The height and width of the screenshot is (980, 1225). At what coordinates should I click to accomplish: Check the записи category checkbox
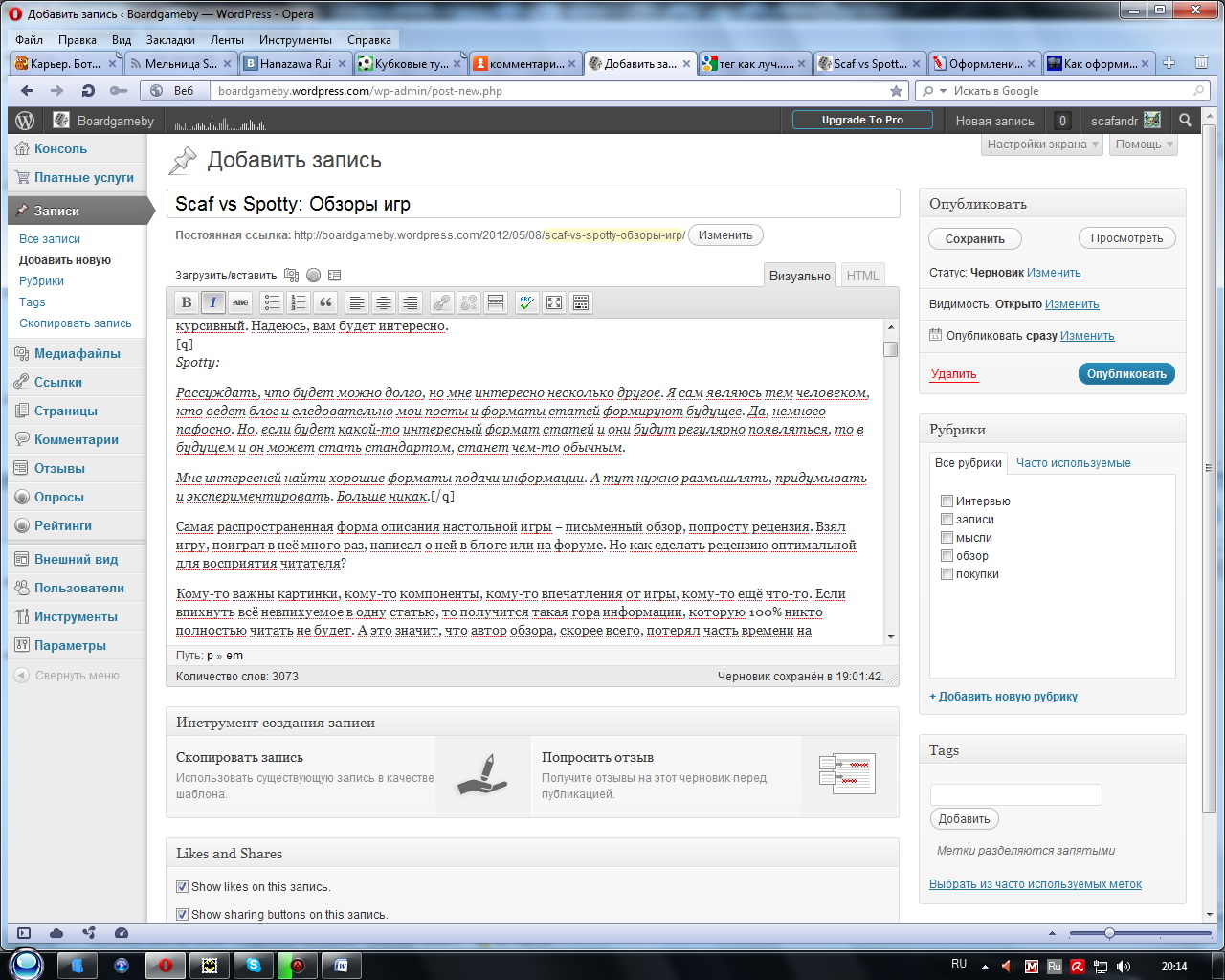pyautogui.click(x=947, y=520)
